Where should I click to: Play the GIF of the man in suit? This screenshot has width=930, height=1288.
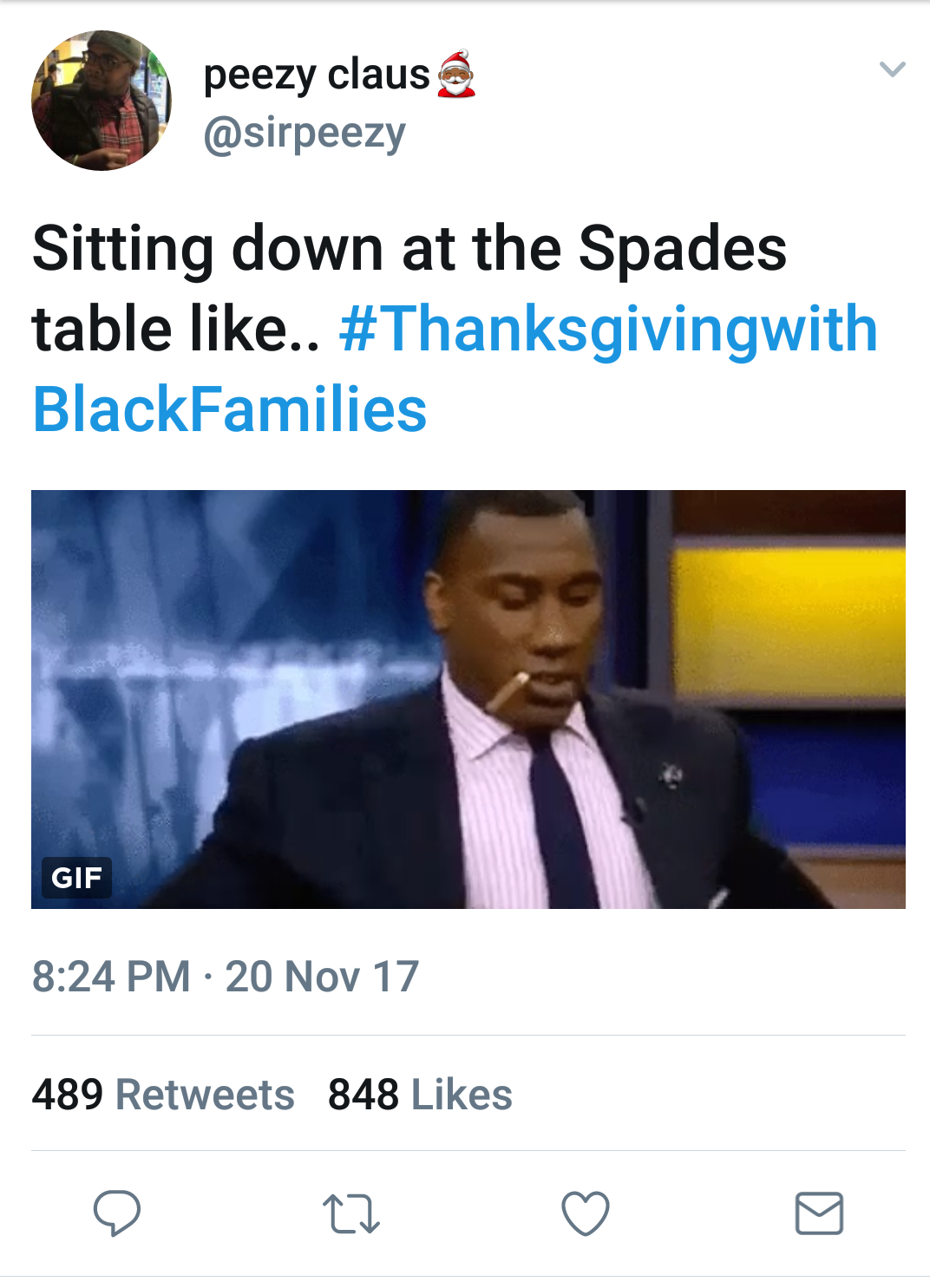pyautogui.click(x=468, y=699)
